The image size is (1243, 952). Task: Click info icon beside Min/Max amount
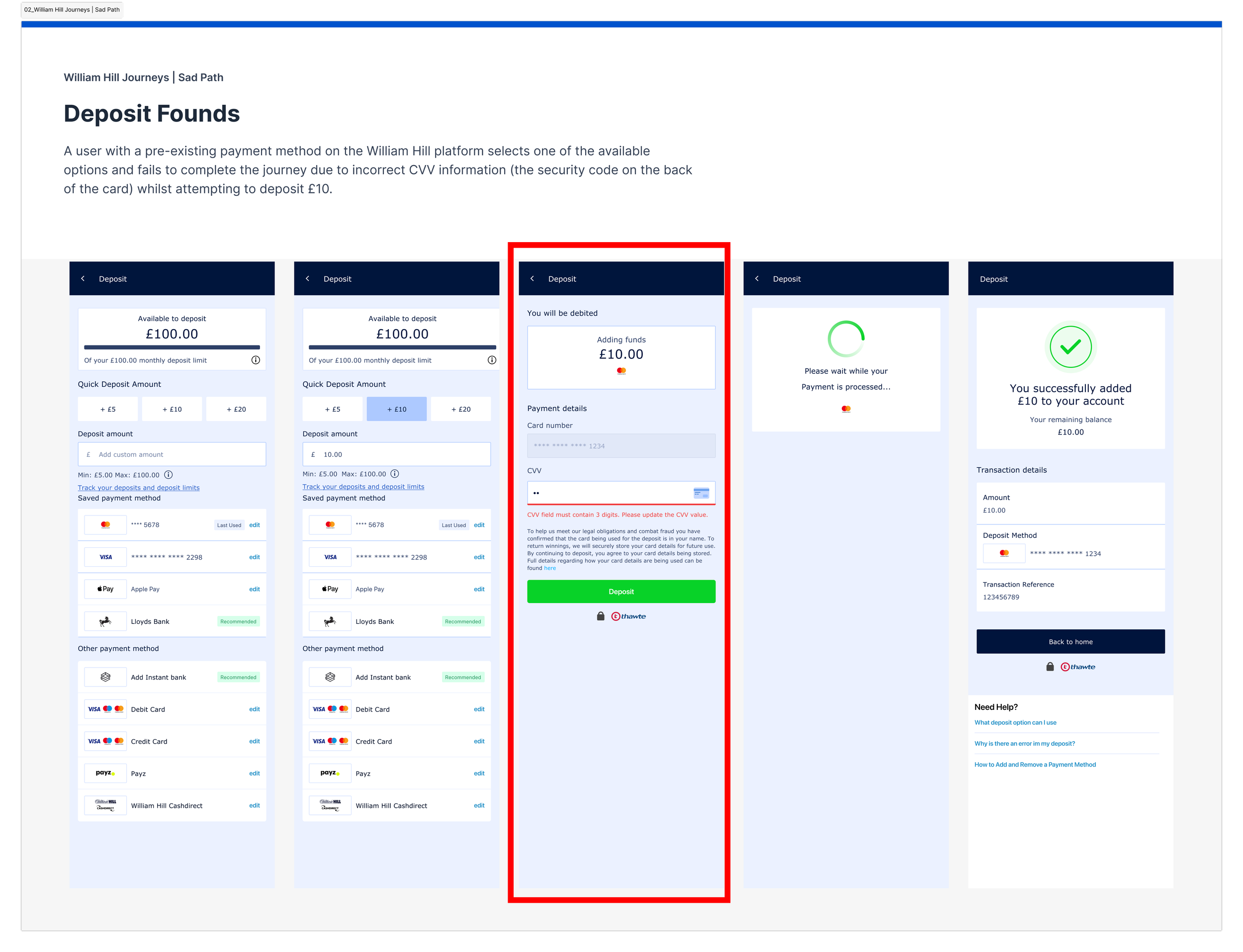click(x=169, y=475)
